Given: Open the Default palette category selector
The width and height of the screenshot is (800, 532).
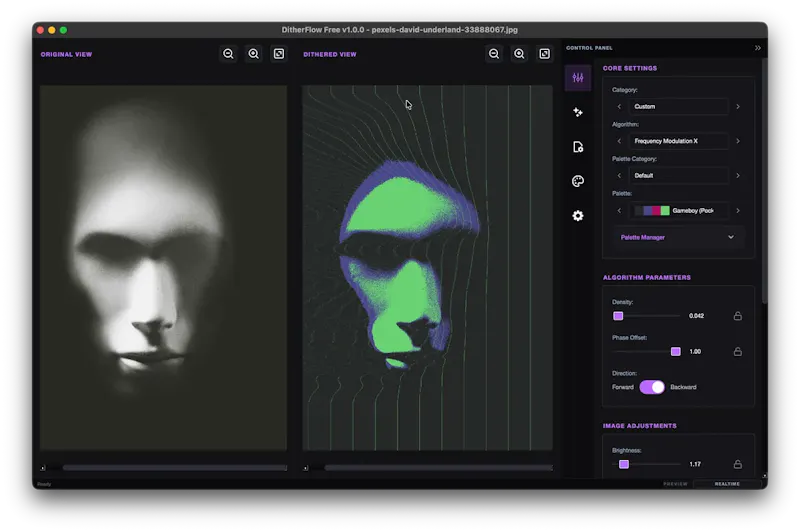Looking at the screenshot, I should (679, 175).
